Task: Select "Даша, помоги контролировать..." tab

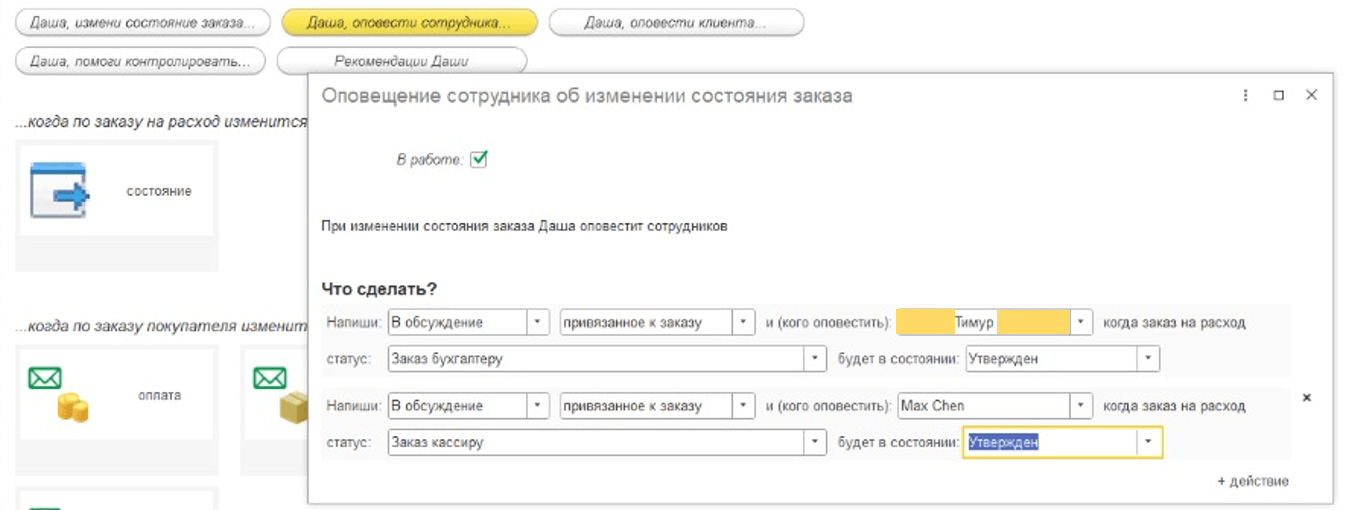Action: click(x=140, y=61)
